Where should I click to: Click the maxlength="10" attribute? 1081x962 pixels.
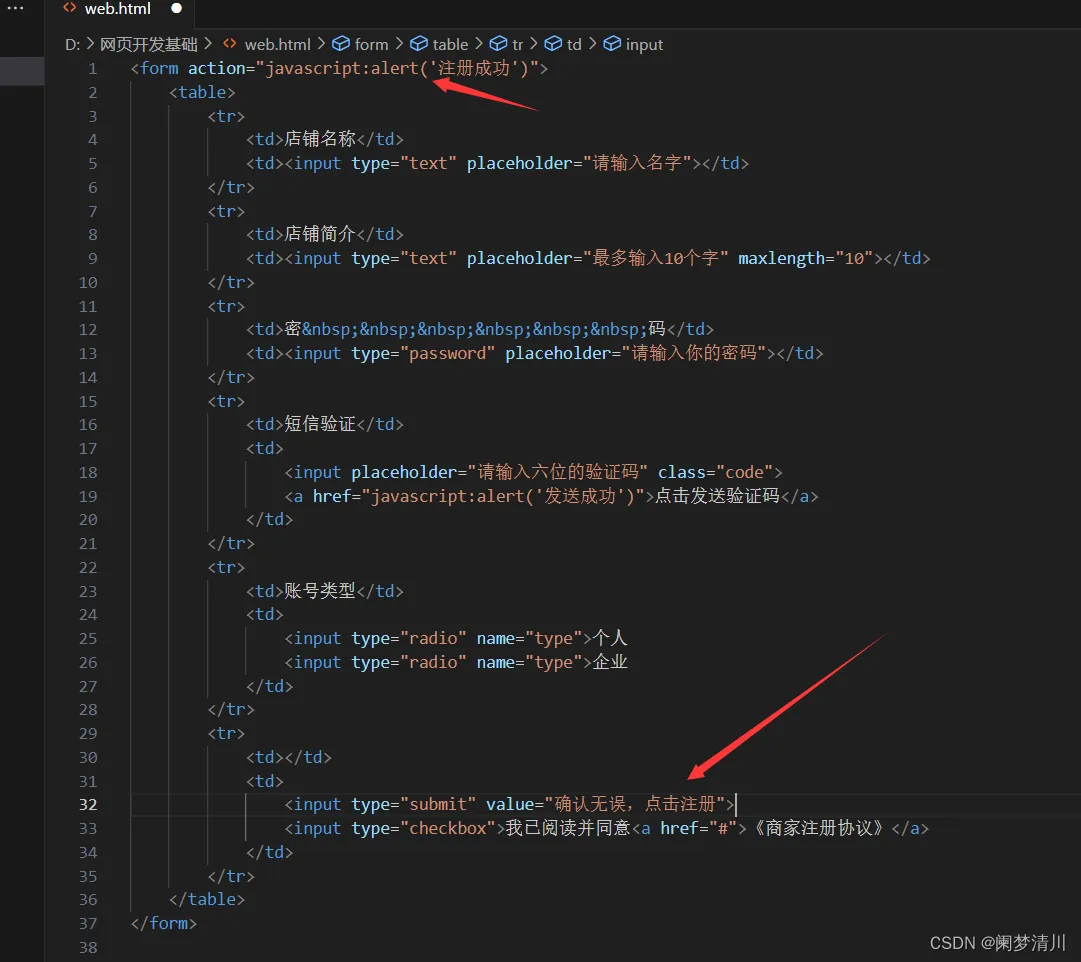[x=806, y=259]
